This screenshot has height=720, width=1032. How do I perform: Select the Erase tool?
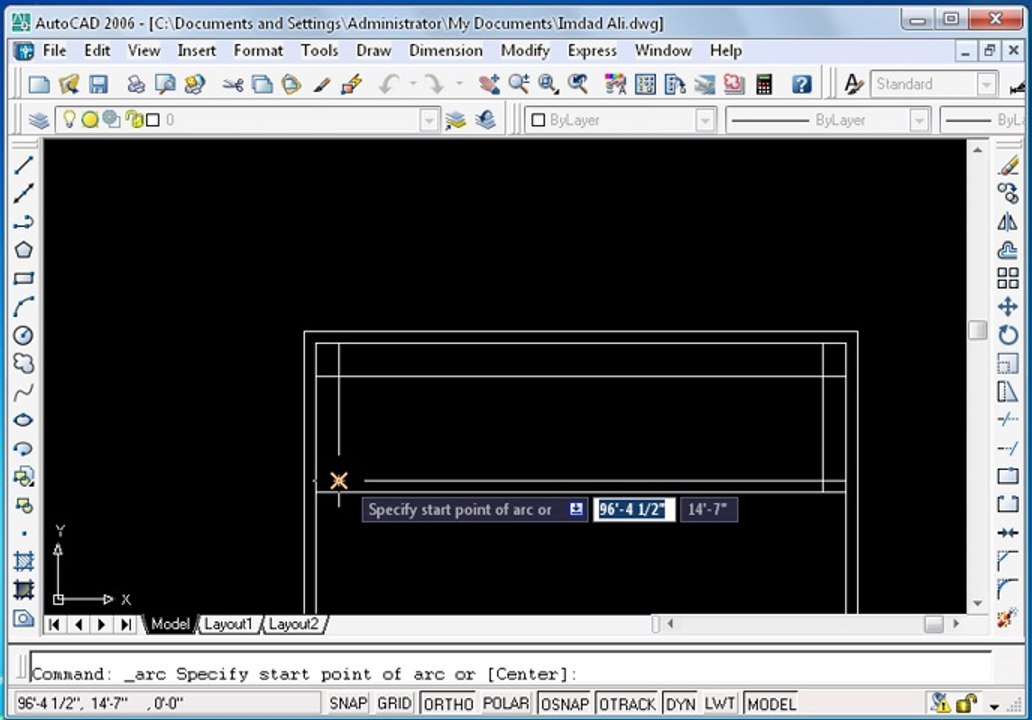[x=1008, y=165]
